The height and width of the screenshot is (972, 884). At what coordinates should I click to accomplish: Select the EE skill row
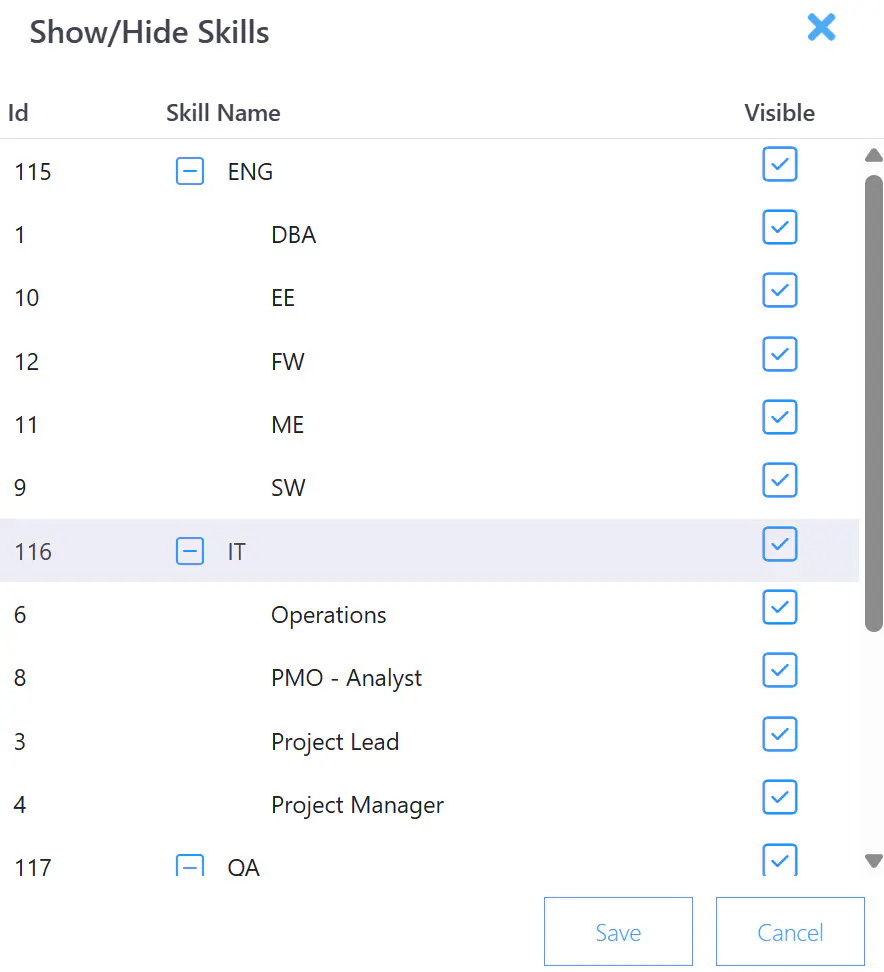point(430,298)
